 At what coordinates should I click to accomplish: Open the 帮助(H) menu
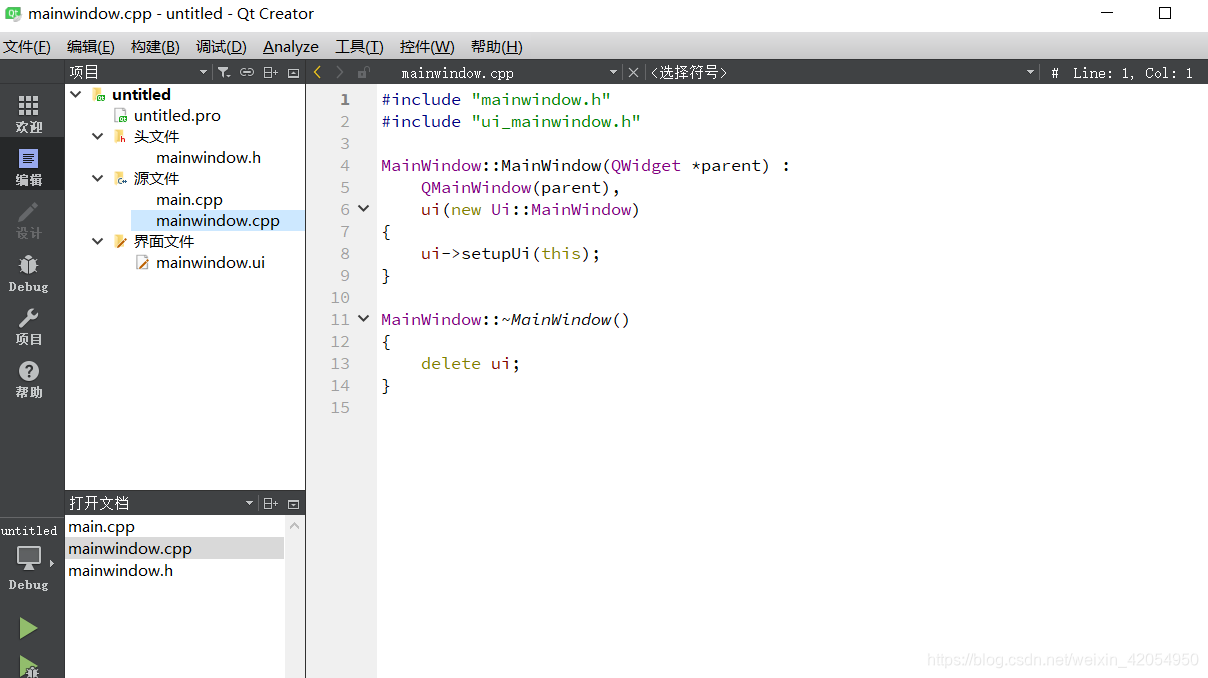pyautogui.click(x=497, y=47)
